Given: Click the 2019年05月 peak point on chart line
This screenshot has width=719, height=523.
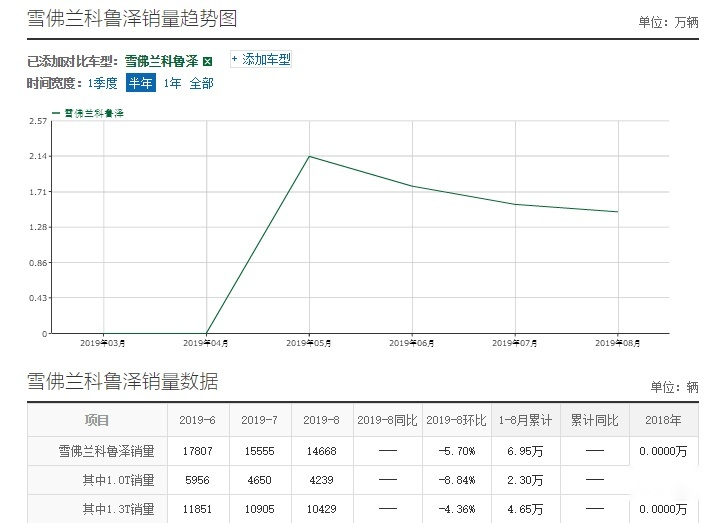Looking at the screenshot, I should tap(310, 156).
